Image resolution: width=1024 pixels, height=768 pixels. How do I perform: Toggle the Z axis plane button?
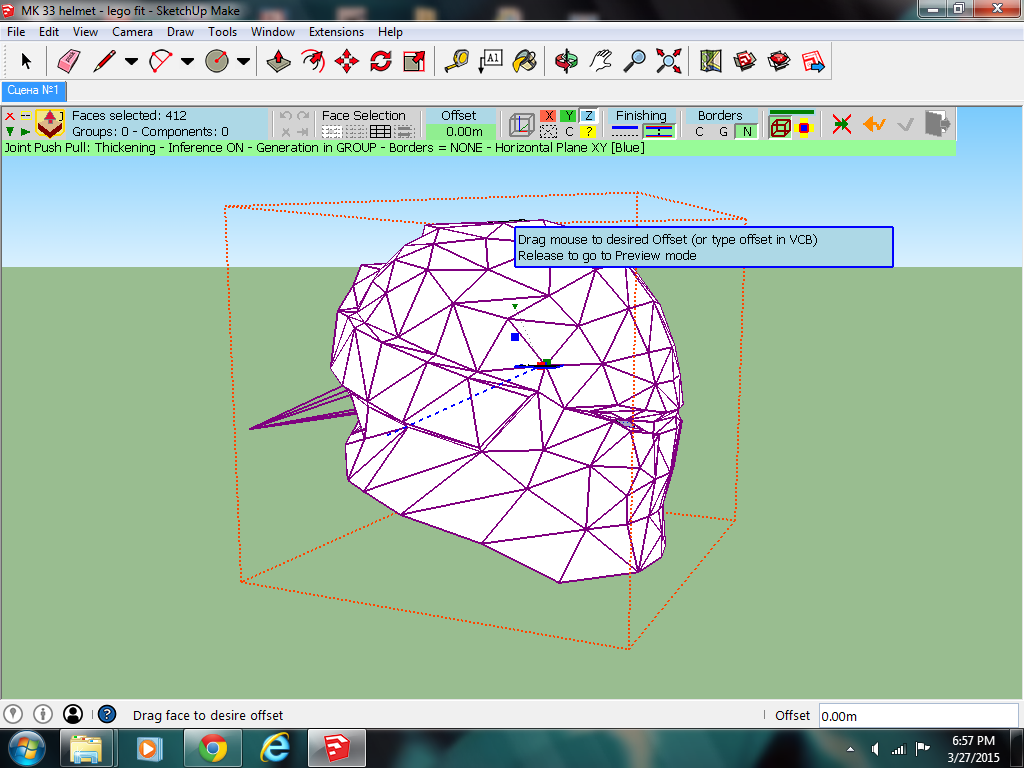589,116
